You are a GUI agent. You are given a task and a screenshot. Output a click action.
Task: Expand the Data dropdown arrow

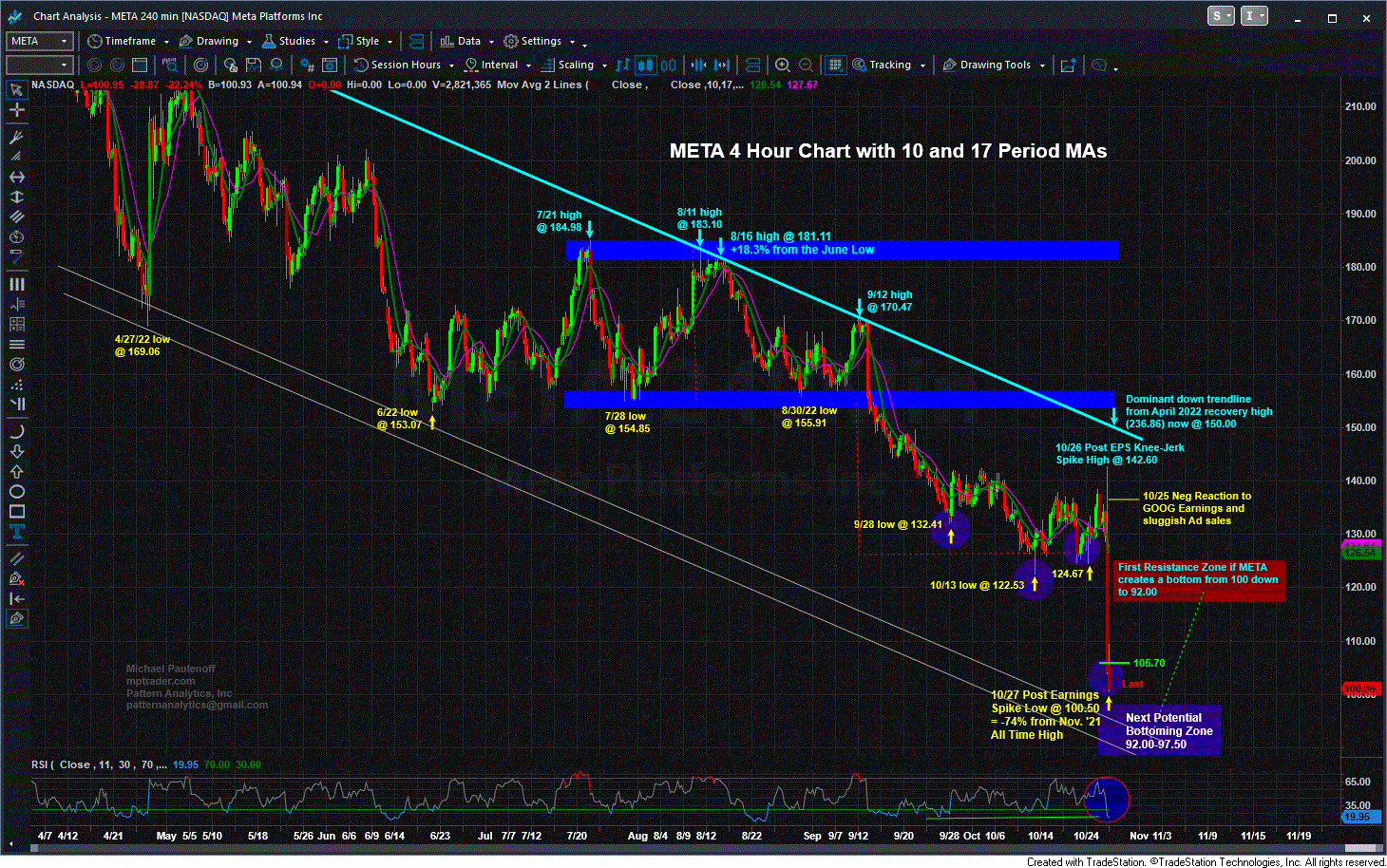point(491,42)
